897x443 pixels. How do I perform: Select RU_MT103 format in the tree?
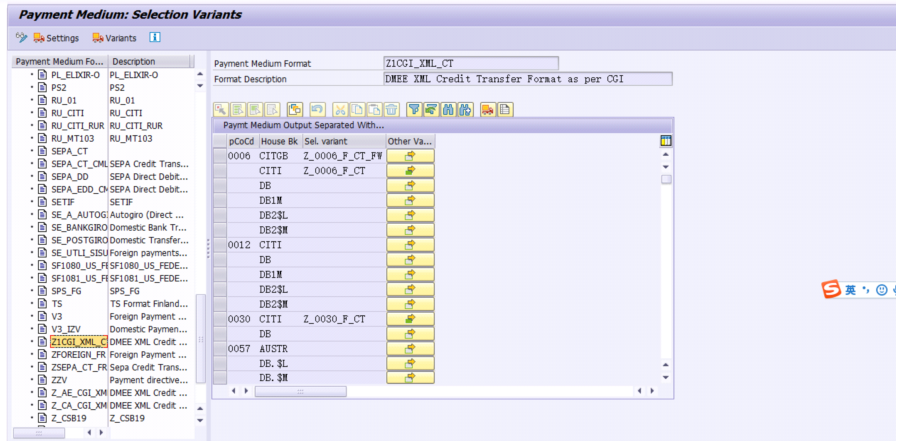coord(73,139)
